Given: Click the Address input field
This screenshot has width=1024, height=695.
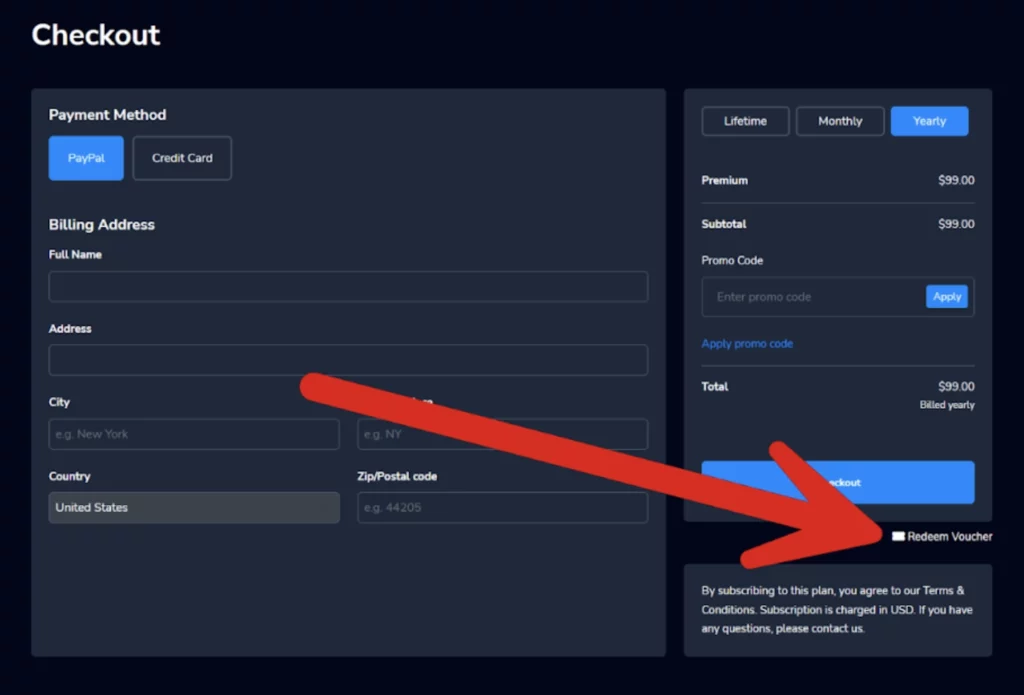Looking at the screenshot, I should tap(348, 360).
